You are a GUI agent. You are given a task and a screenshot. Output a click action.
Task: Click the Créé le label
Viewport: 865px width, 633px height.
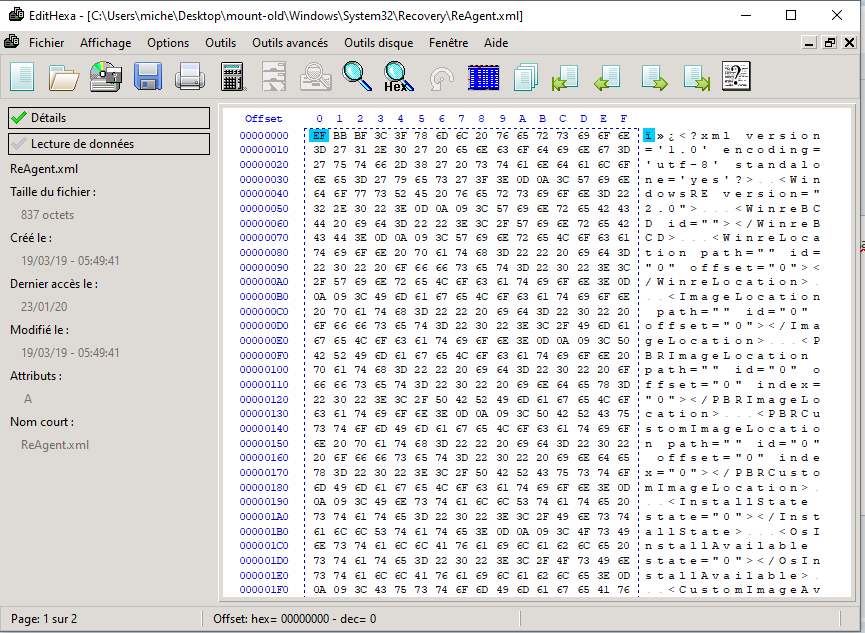pos(31,238)
